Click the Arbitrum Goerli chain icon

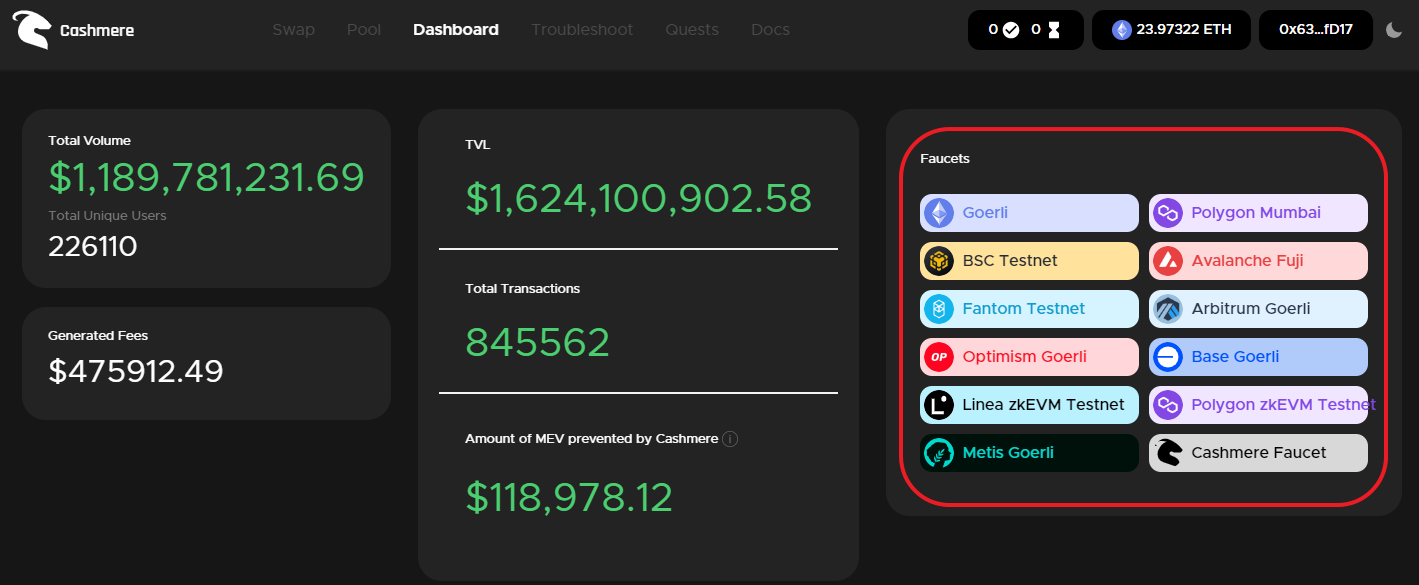pyautogui.click(x=1168, y=309)
